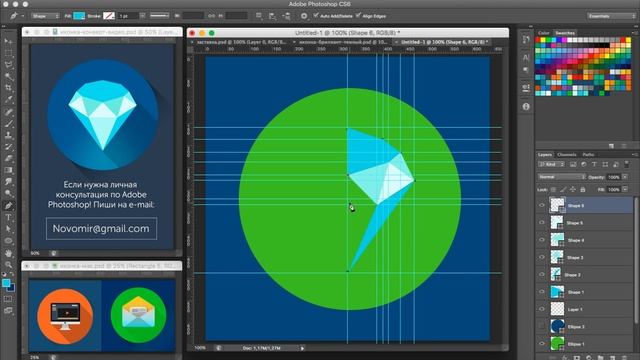Screen dimensions: 640x360
Task: Show the hidden Ellipse 2 layer
Action: point(542,326)
